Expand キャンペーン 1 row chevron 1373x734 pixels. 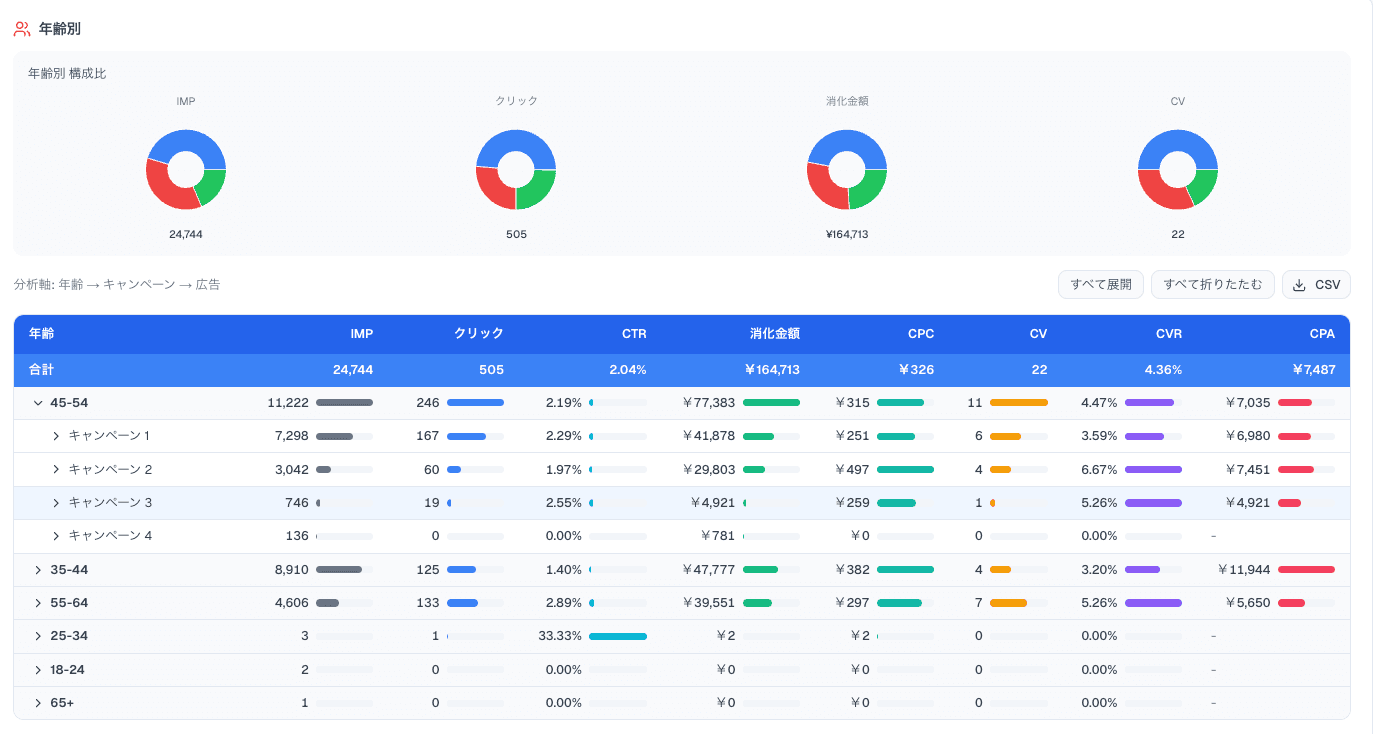pos(56,436)
